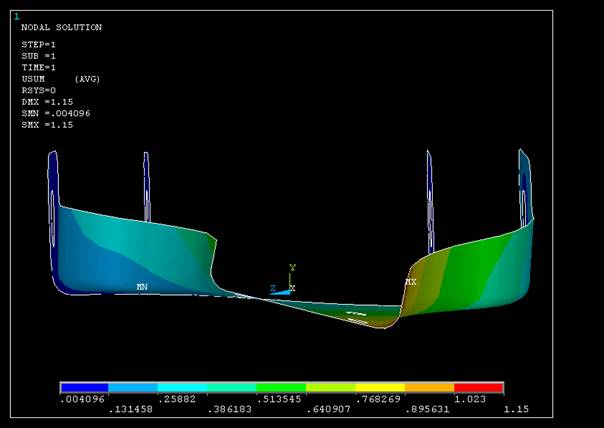The image size is (604, 428).
Task: Click the green legend band
Action: pyautogui.click(x=281, y=388)
